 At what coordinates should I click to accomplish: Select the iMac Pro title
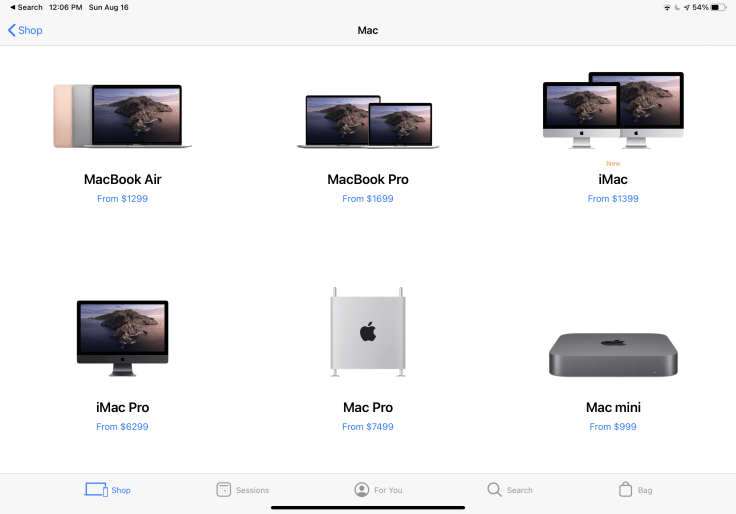click(123, 407)
